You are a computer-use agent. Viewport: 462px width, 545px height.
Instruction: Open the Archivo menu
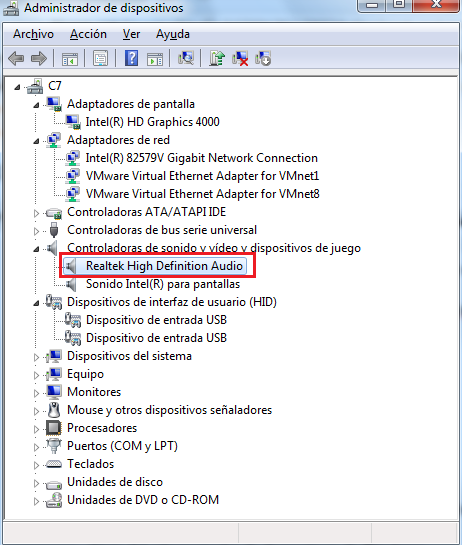coord(33,34)
